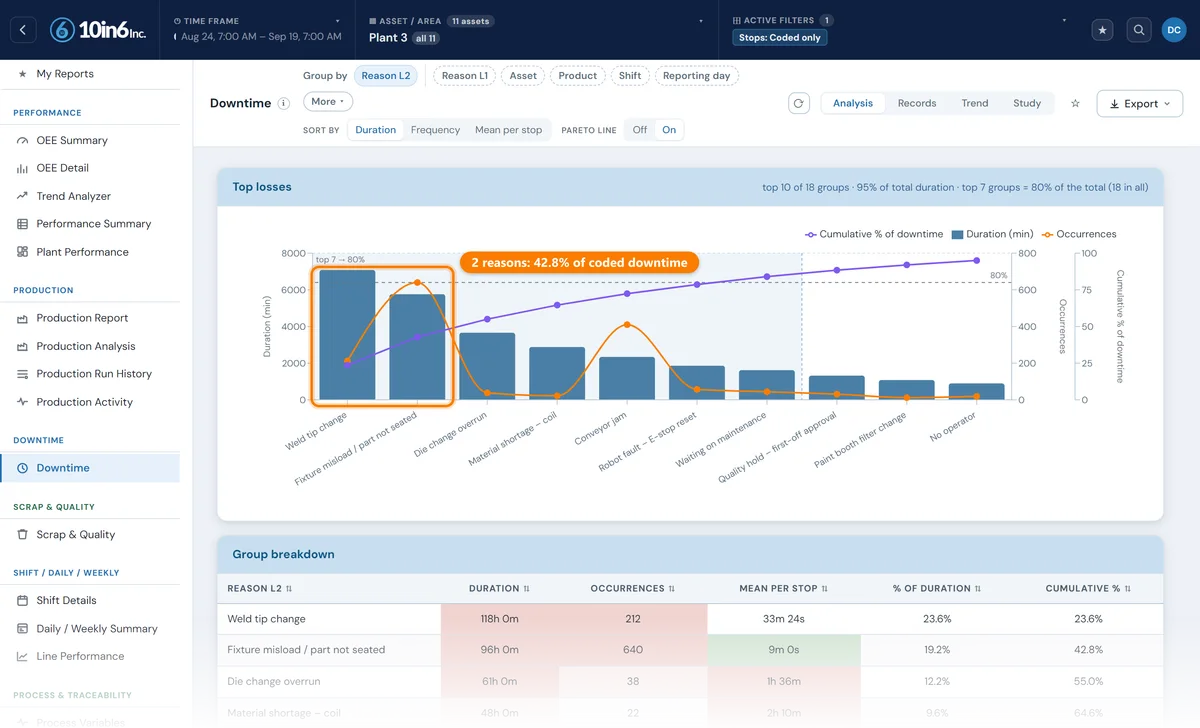Select Downtime in sidebar
The height and width of the screenshot is (728, 1200).
click(x=90, y=468)
